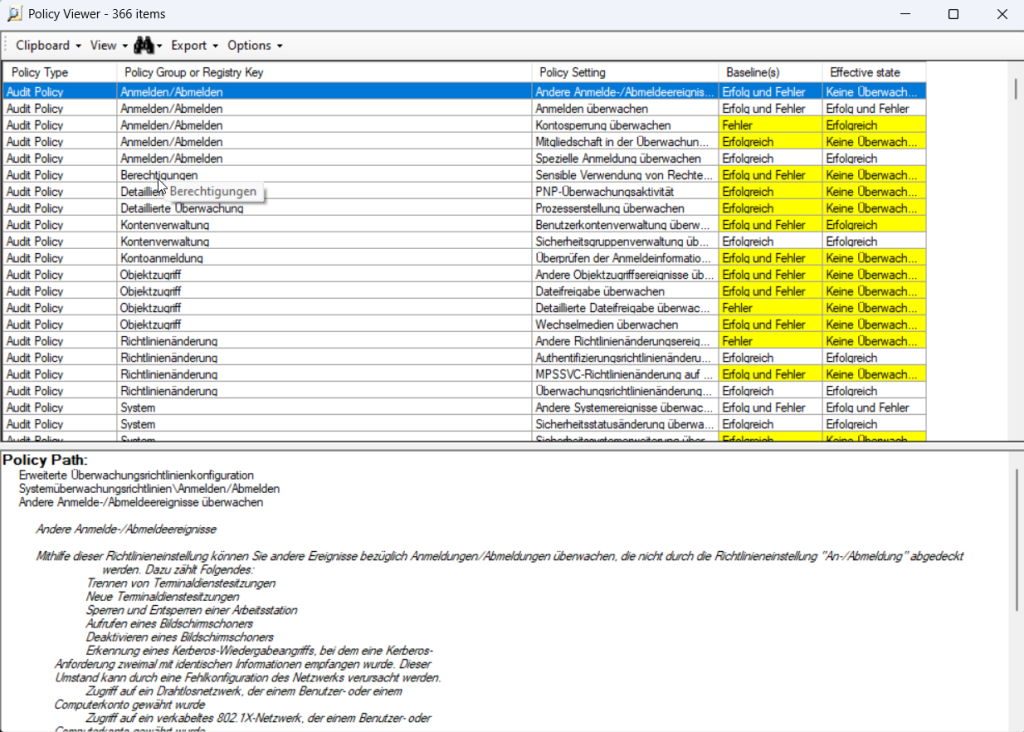Select Überprüfen der Anmeldeinformatio... setting
Screen dimensions: 1024x732
point(623,259)
